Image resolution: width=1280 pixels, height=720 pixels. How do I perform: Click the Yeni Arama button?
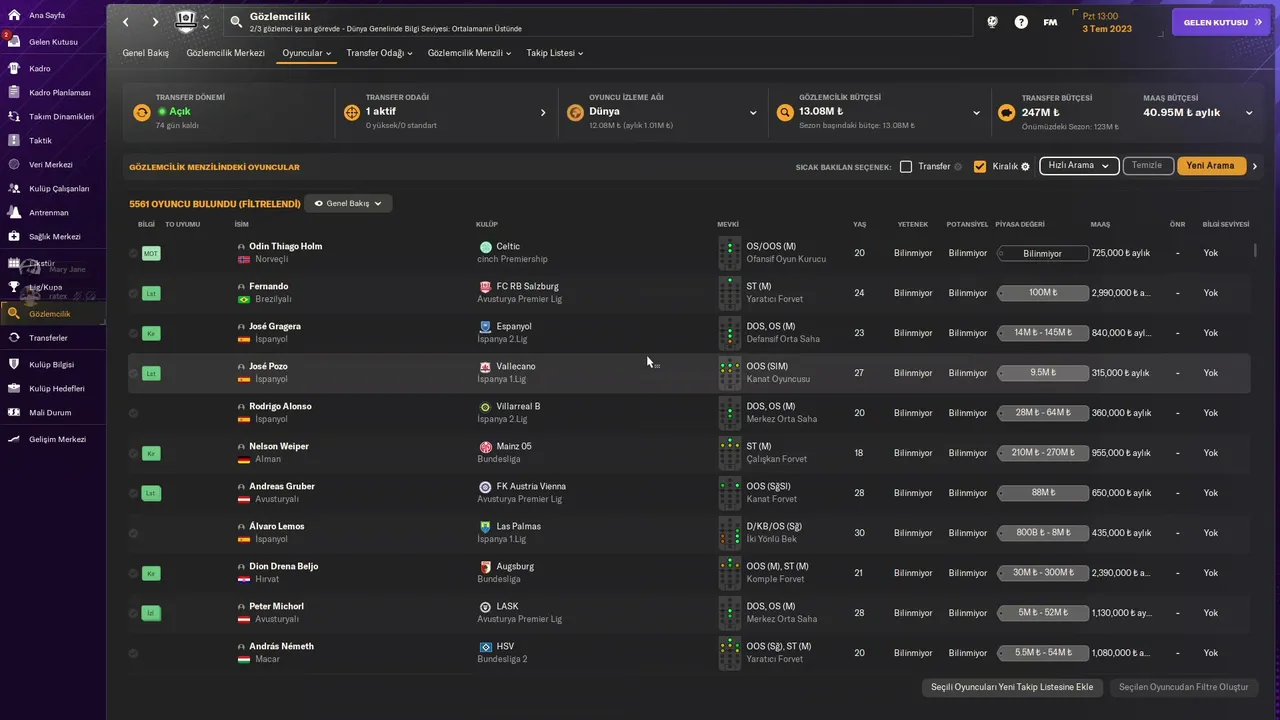pyautogui.click(x=1211, y=166)
